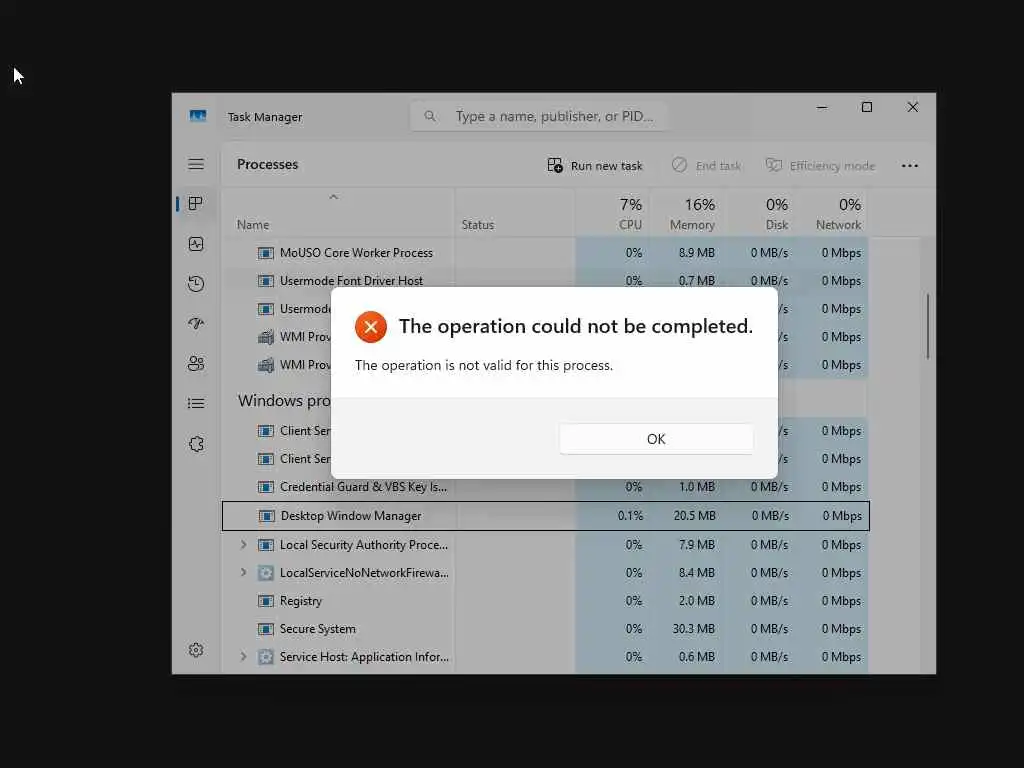
Task: Open the Services puzzle-piece sidebar icon
Action: pos(196,444)
